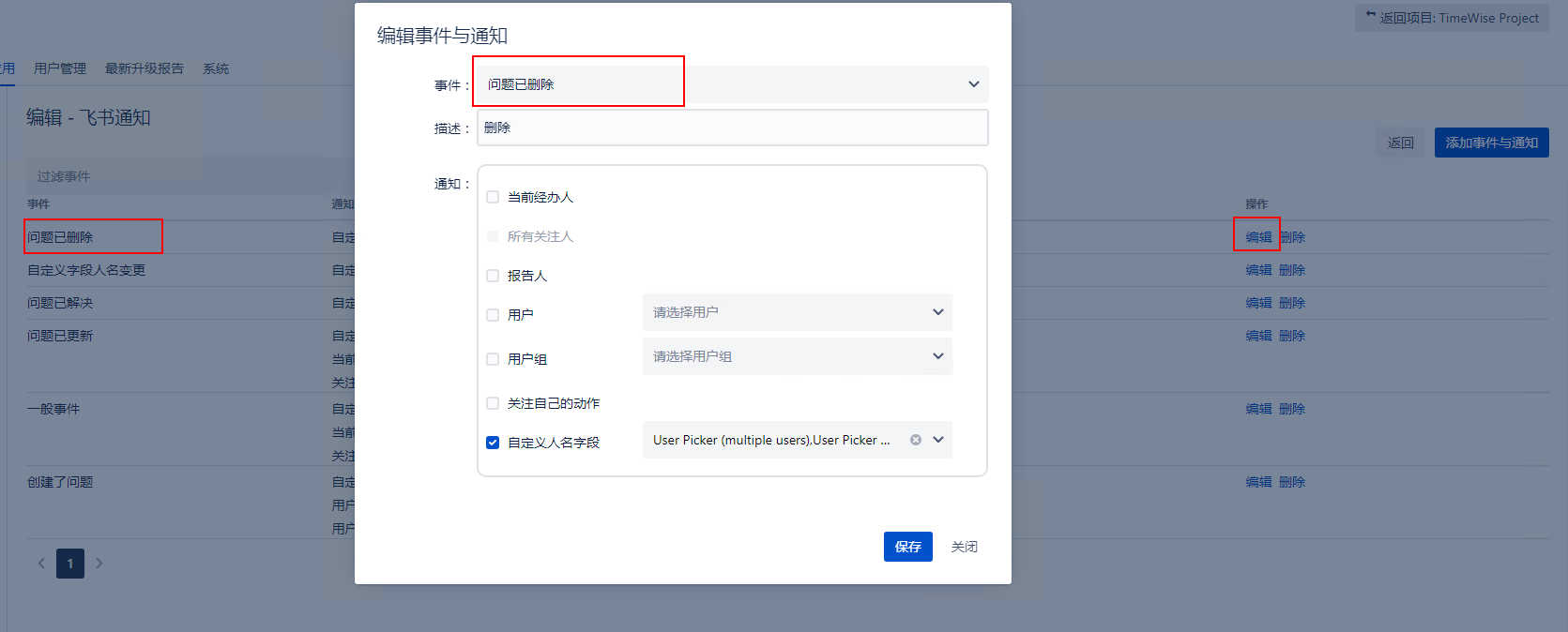Delete the 'Issue Resolved' event row
Screen dimensions: 1568x632
coord(1292,303)
